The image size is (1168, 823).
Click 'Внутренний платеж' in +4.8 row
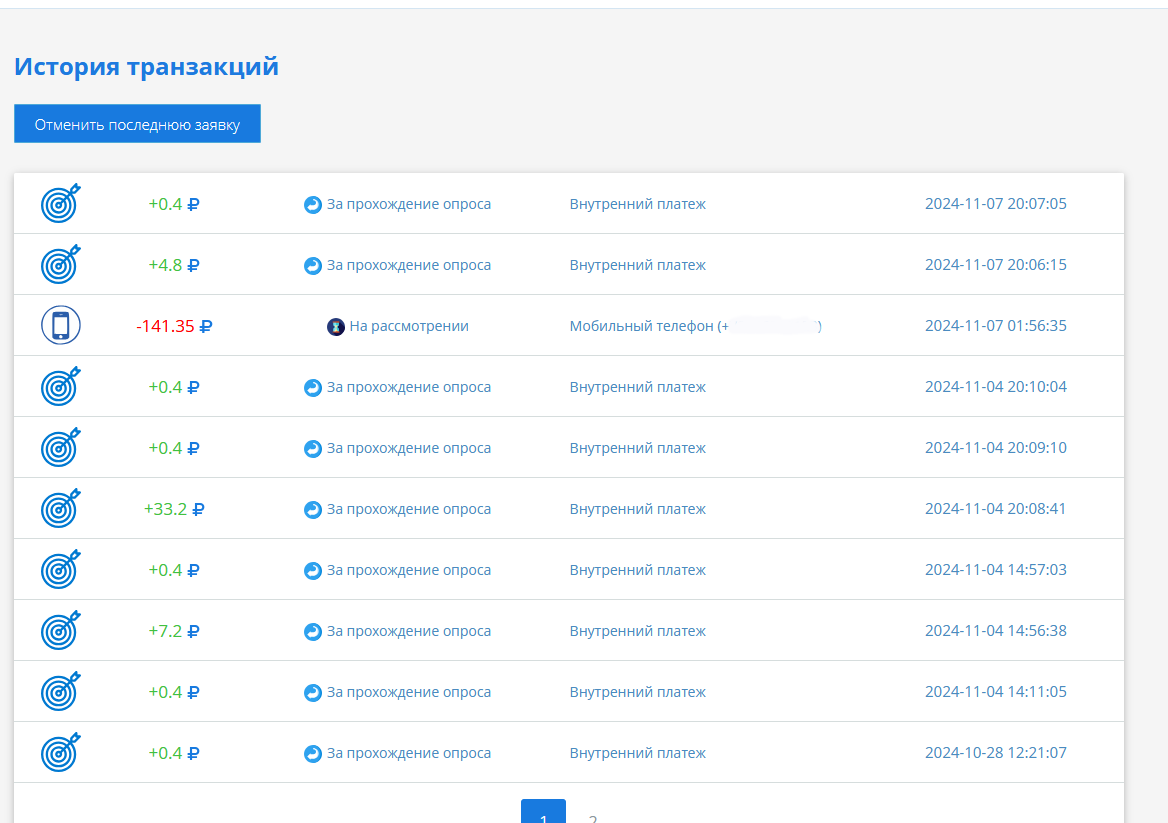638,265
